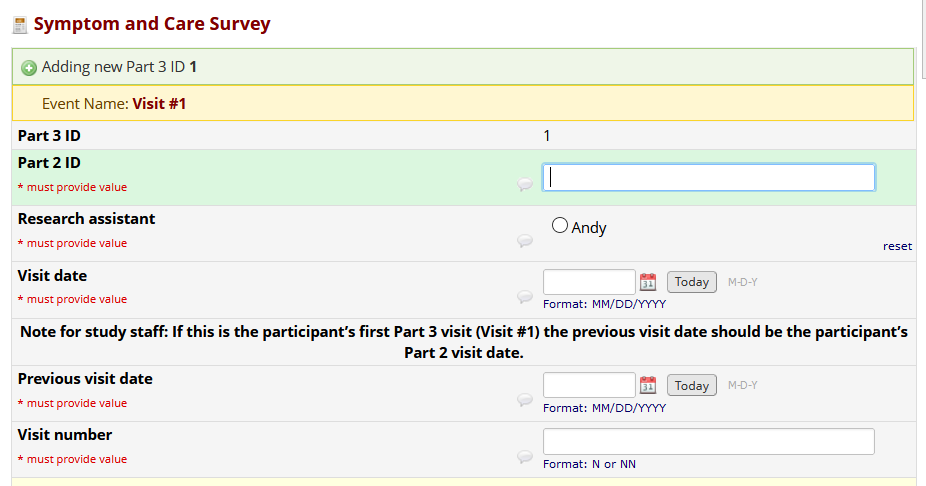Click into the Visit date input box

[589, 282]
